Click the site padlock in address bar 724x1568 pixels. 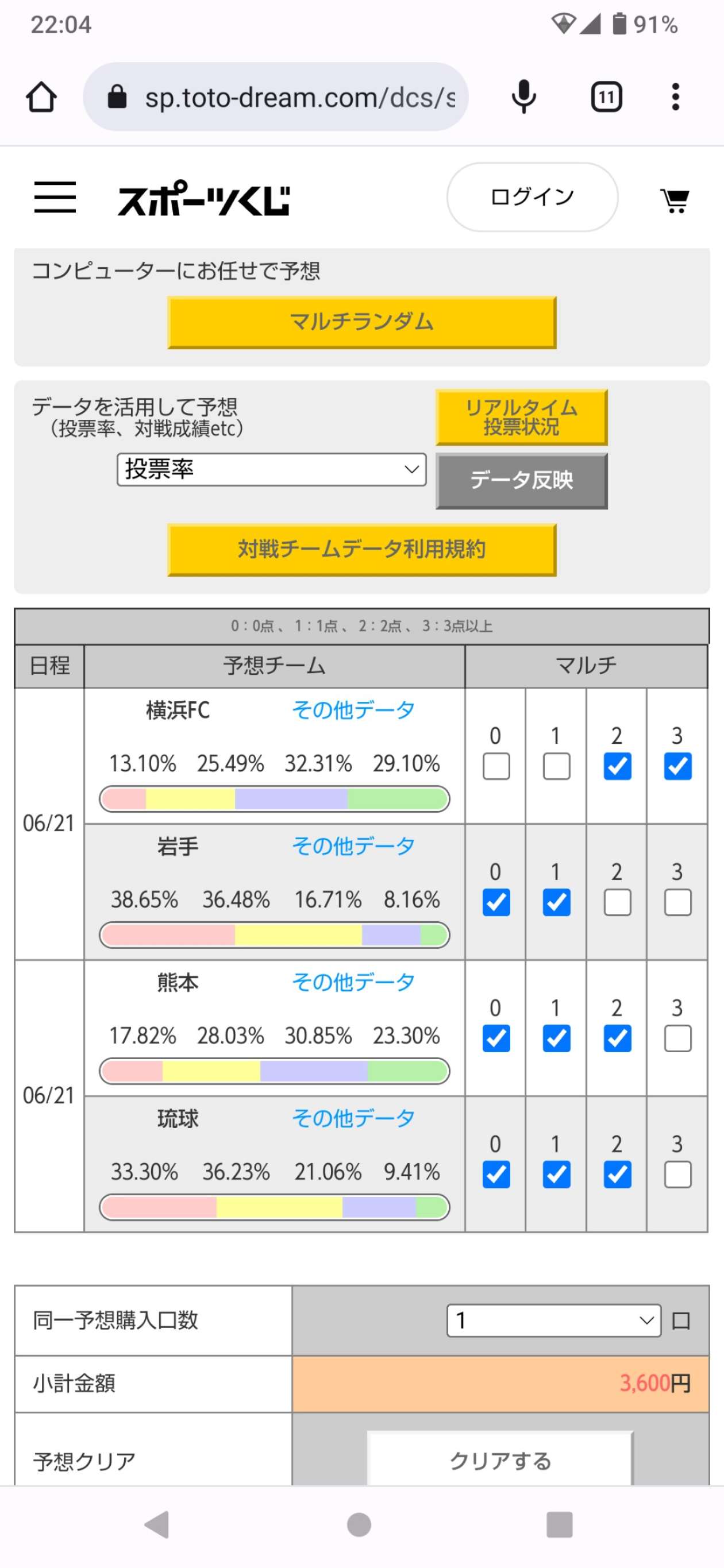(117, 97)
